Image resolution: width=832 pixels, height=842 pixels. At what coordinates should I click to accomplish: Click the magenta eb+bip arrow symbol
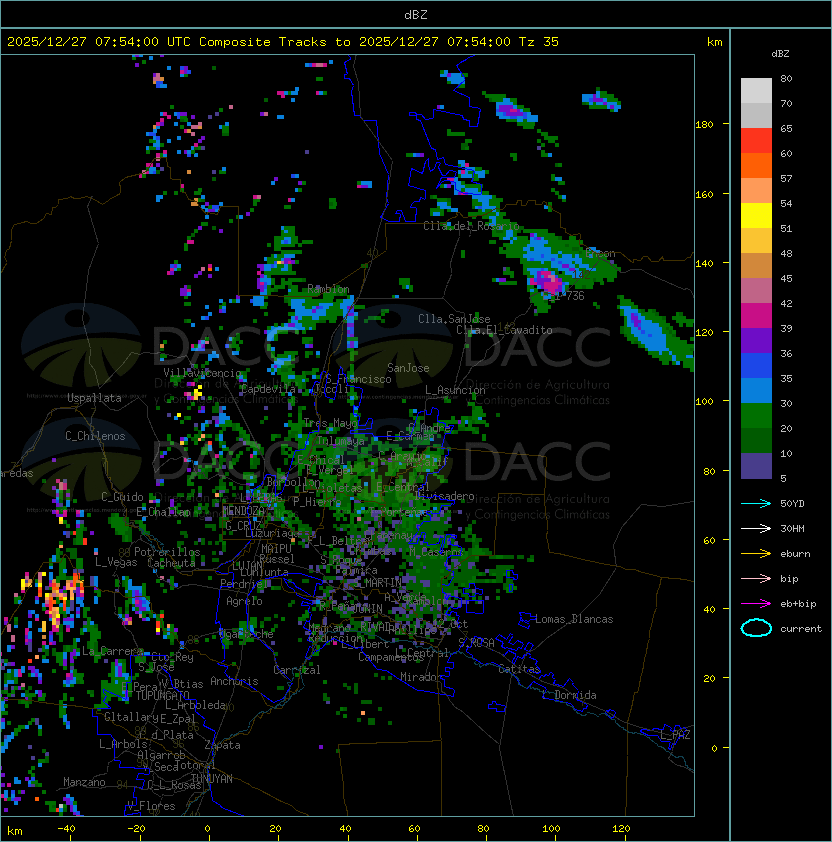756,604
